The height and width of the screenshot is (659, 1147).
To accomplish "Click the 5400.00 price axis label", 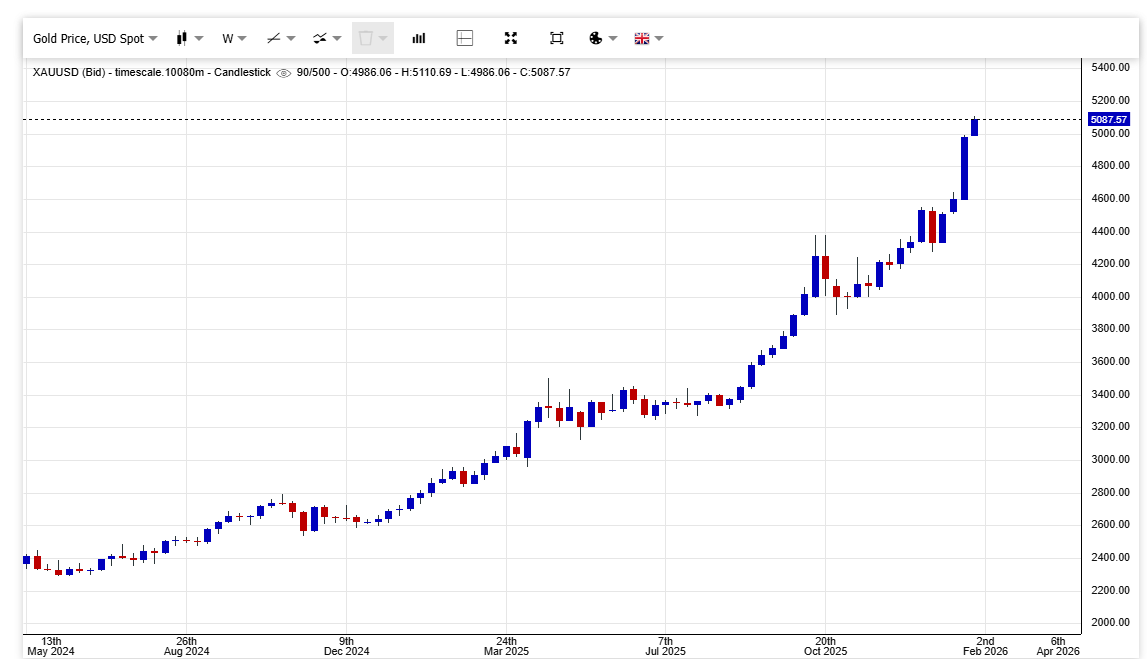I will 1110,67.
